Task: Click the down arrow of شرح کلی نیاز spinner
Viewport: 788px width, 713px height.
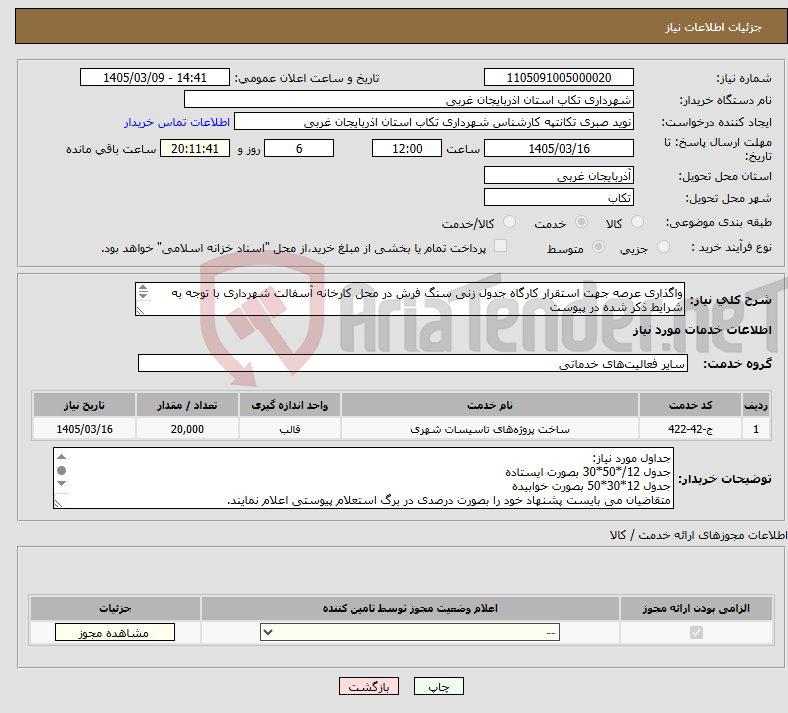Action: [x=143, y=295]
